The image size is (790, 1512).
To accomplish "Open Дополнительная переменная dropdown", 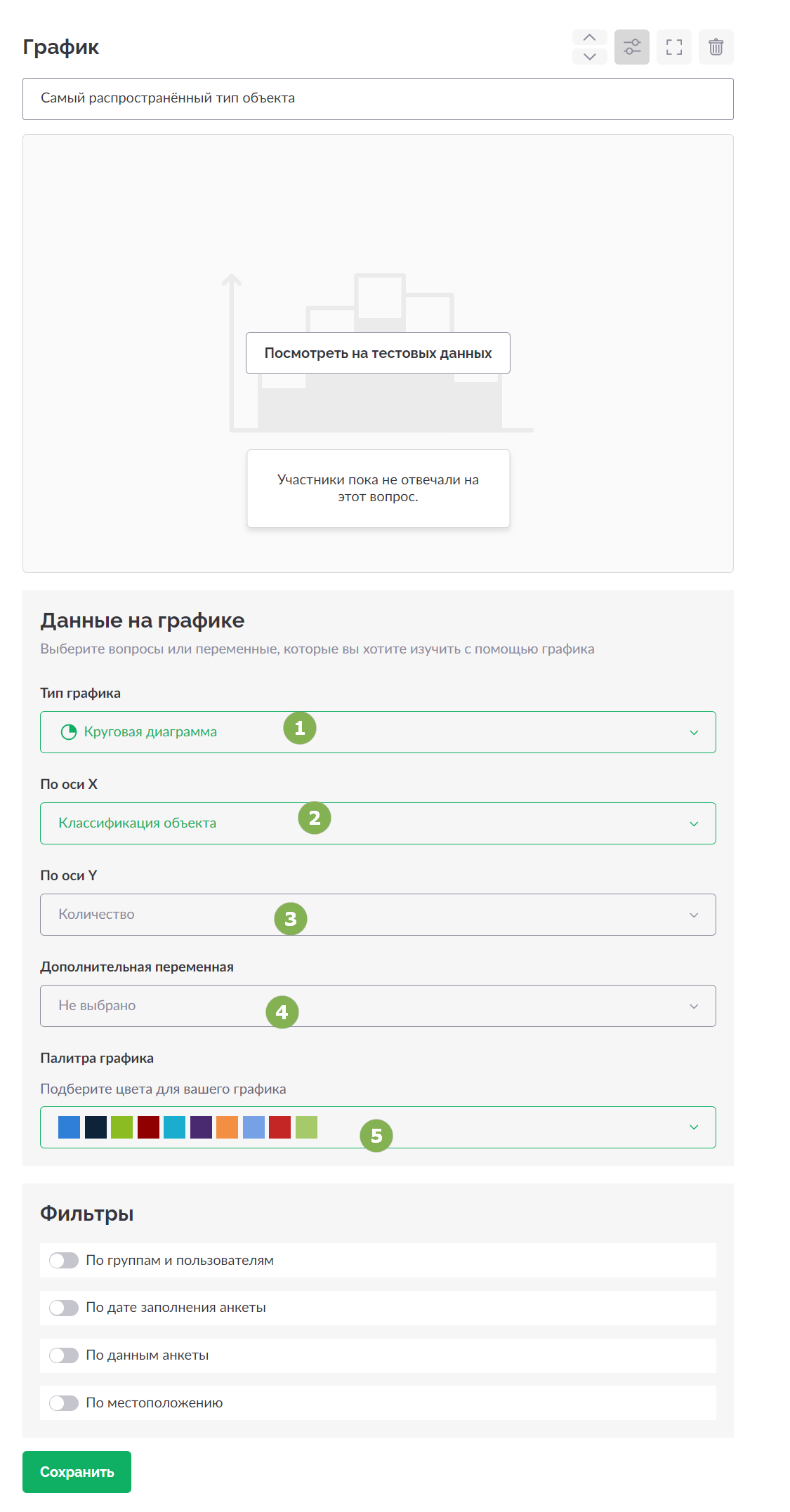I will (378, 1006).
